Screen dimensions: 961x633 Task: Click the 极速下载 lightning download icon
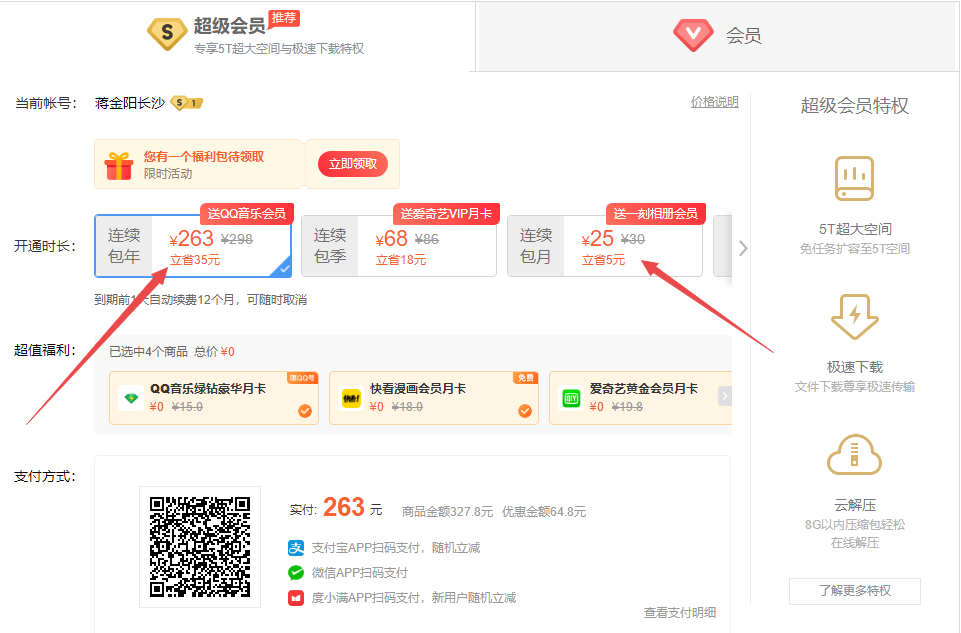pyautogui.click(x=854, y=317)
